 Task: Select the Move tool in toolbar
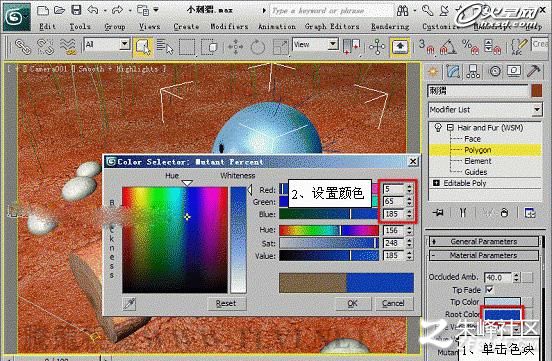[236, 47]
